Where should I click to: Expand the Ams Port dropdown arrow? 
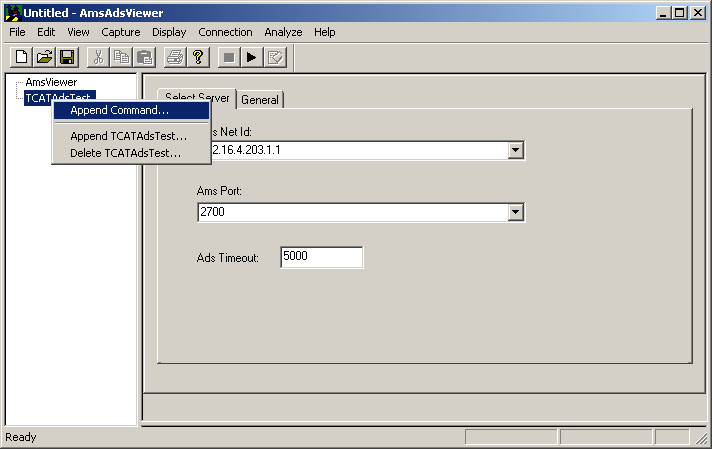point(515,212)
